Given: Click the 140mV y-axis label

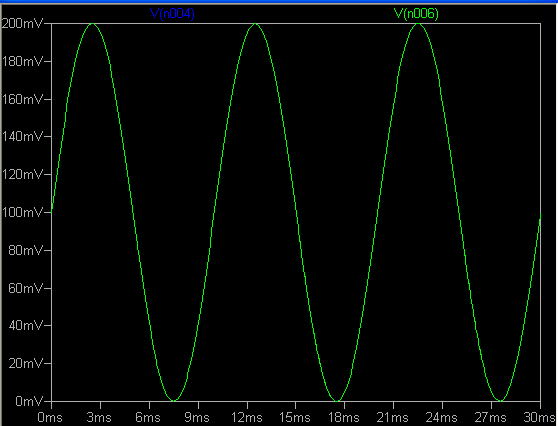Looking at the screenshot, I should (x=22, y=136).
